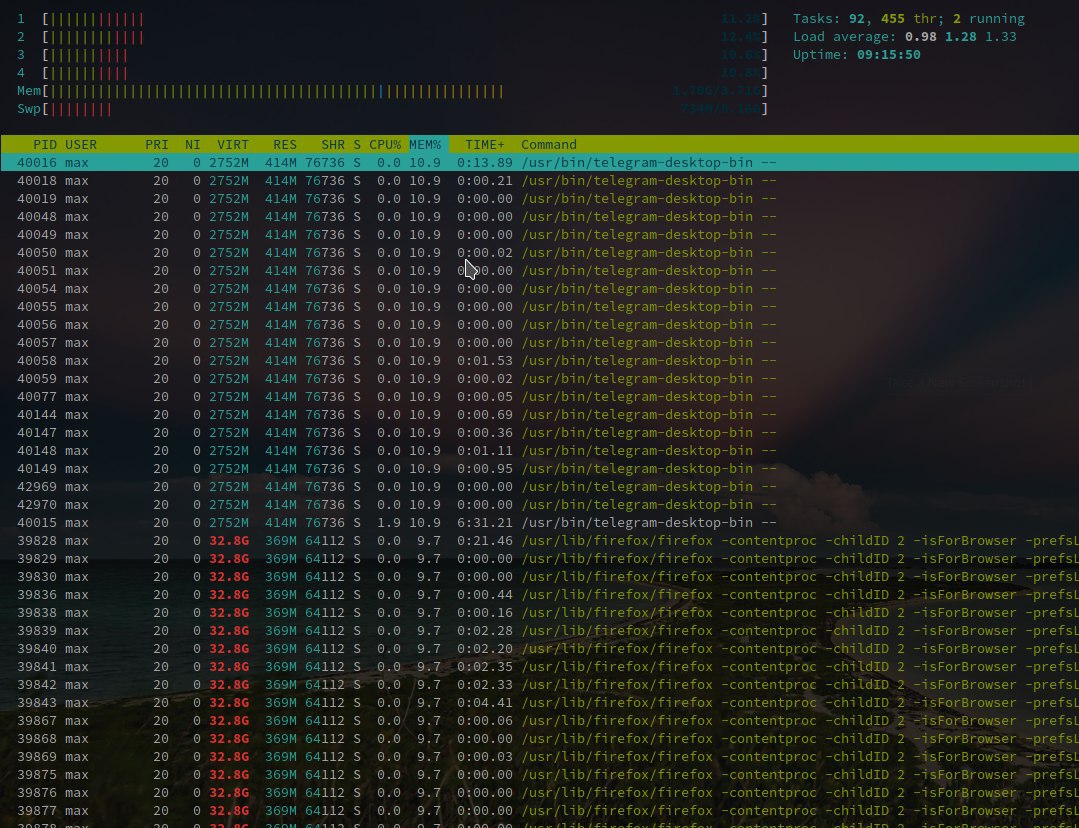Select telegram thread row PID 42969
The width and height of the screenshot is (1079, 828).
(540, 487)
